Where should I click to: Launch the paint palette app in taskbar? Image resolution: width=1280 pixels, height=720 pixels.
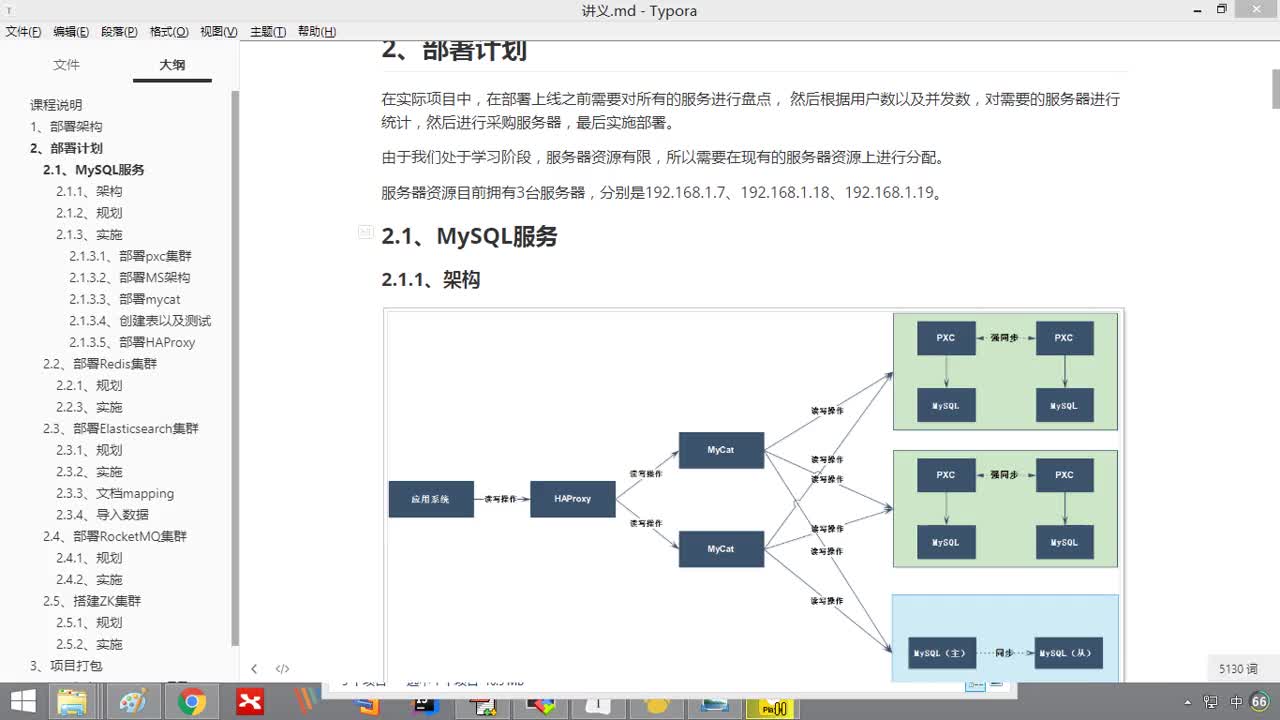[x=132, y=702]
